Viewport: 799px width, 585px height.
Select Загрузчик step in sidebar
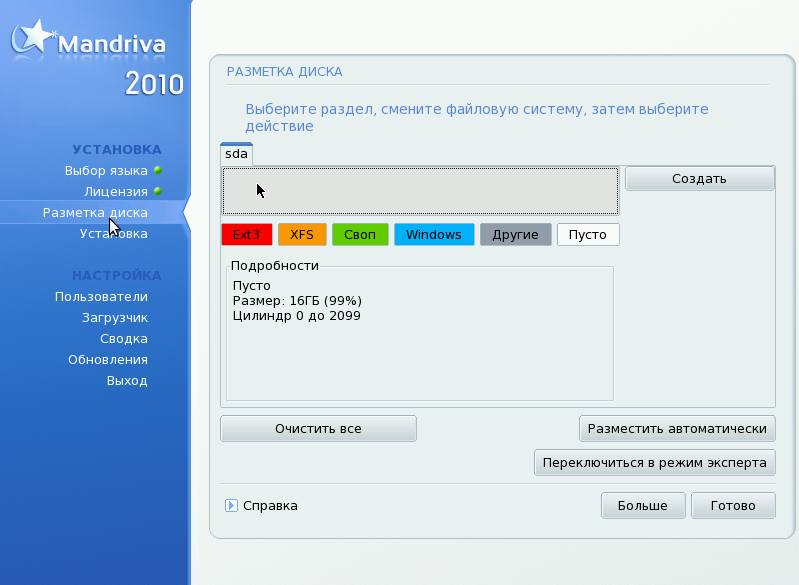[115, 317]
